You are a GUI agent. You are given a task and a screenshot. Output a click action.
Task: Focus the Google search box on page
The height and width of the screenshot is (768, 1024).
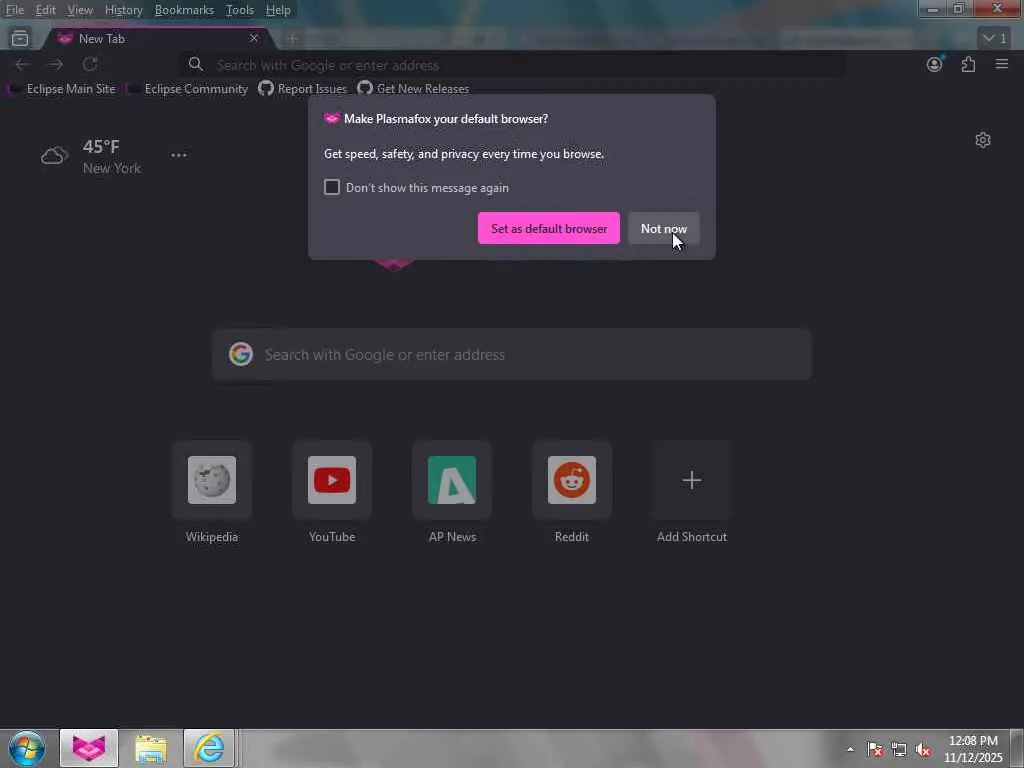pyautogui.click(x=511, y=355)
